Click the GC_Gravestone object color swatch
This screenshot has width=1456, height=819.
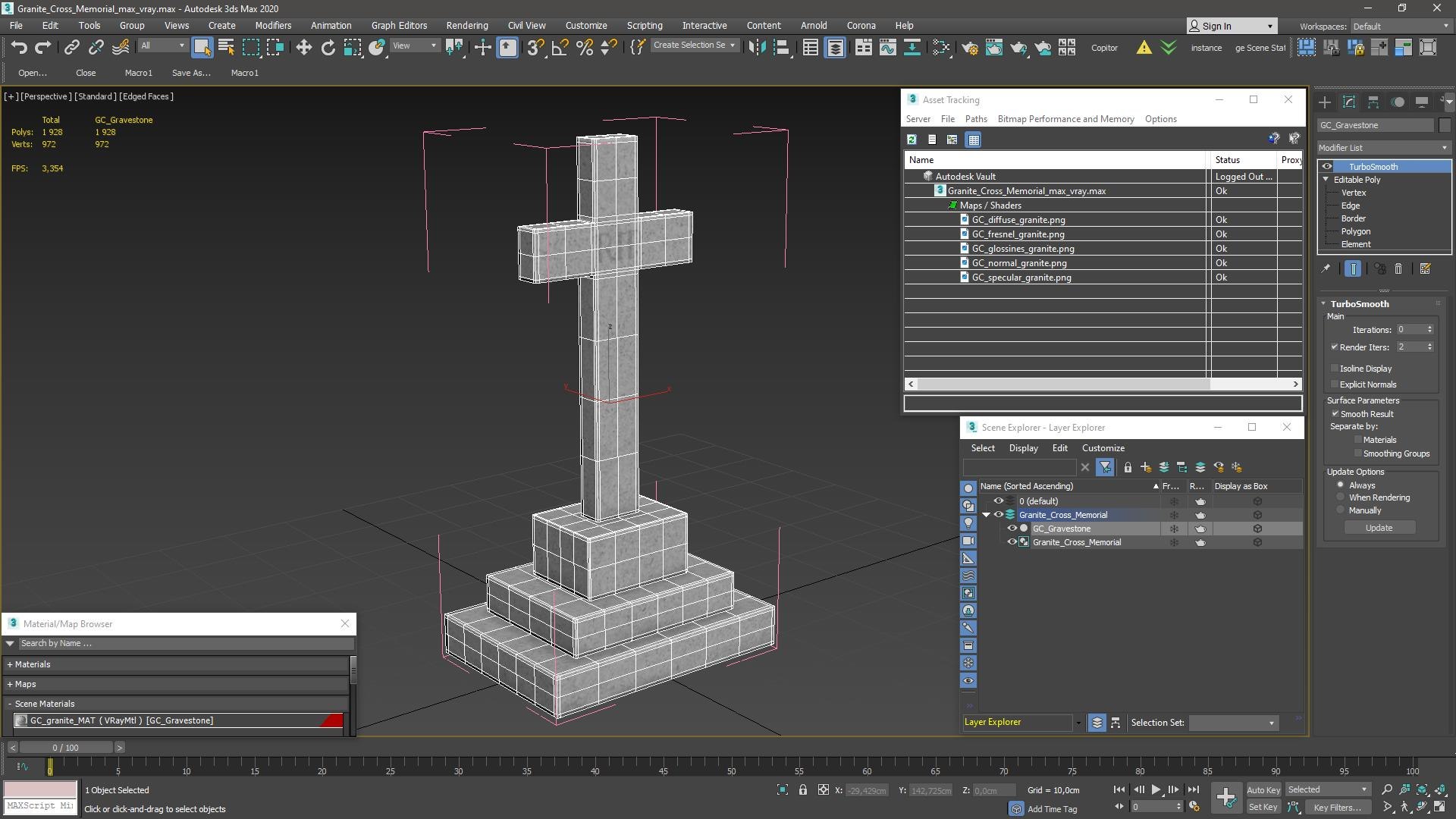pos(1444,125)
